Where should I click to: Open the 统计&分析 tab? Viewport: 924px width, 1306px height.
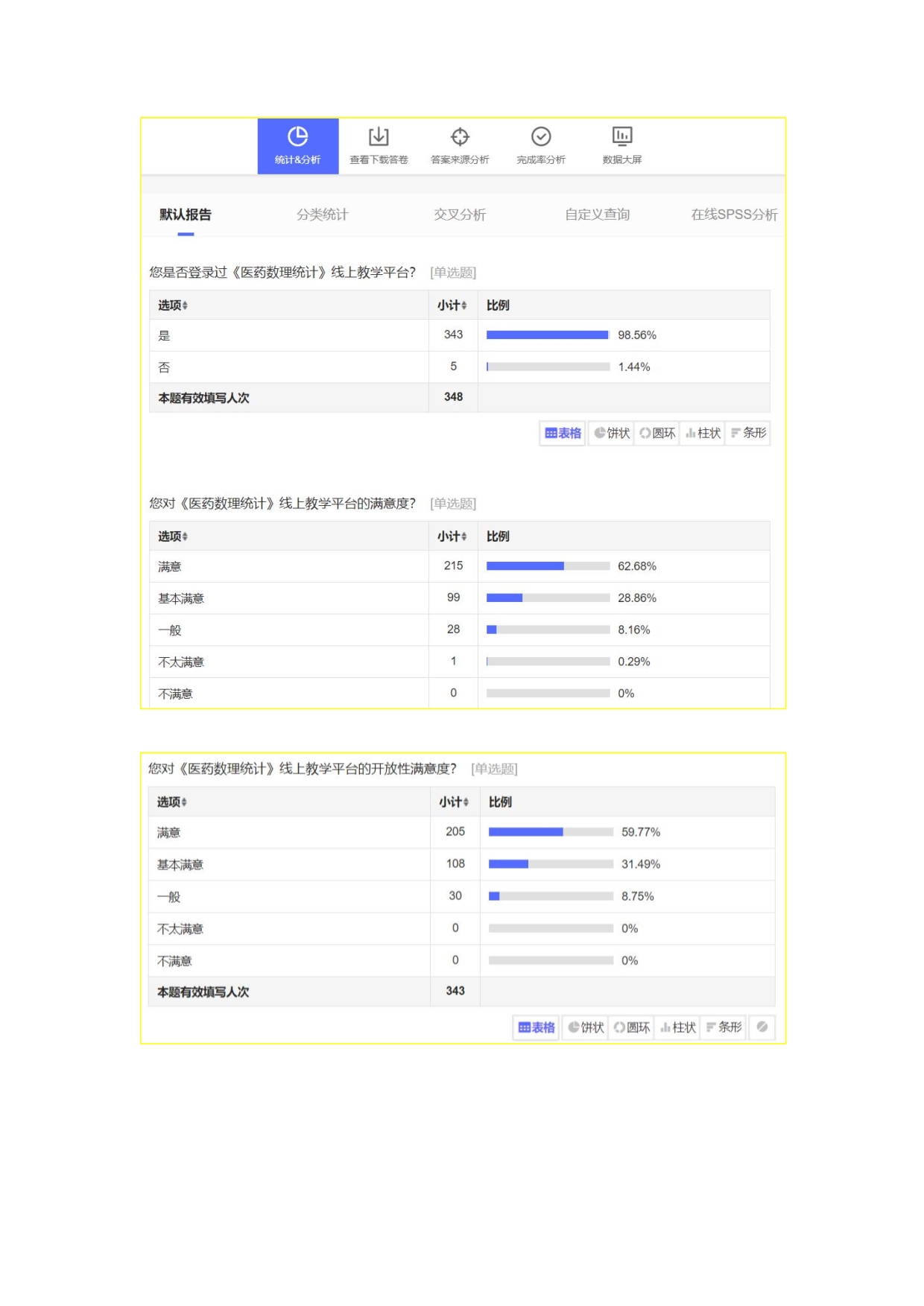pos(297,146)
